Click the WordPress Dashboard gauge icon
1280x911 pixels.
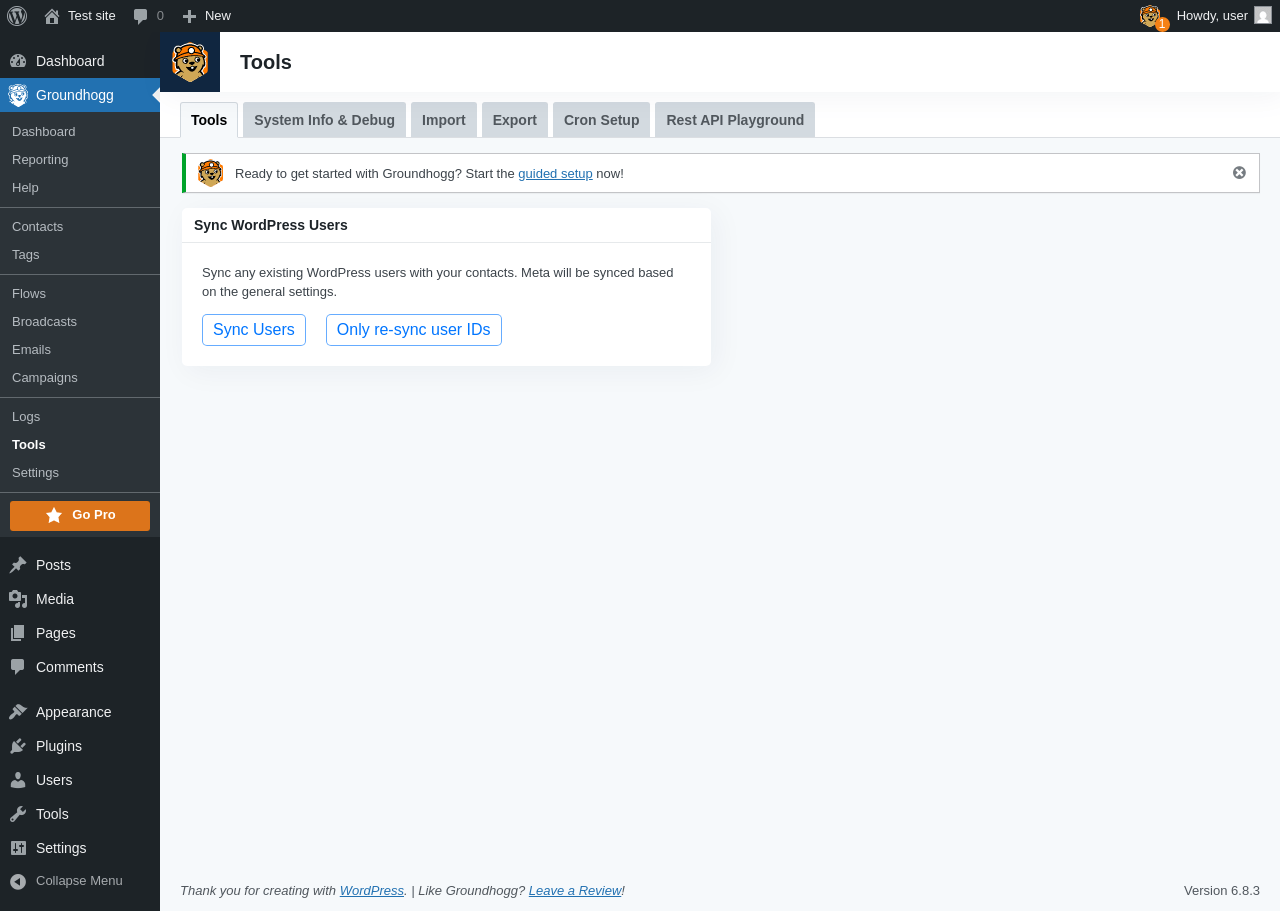click(x=18, y=61)
